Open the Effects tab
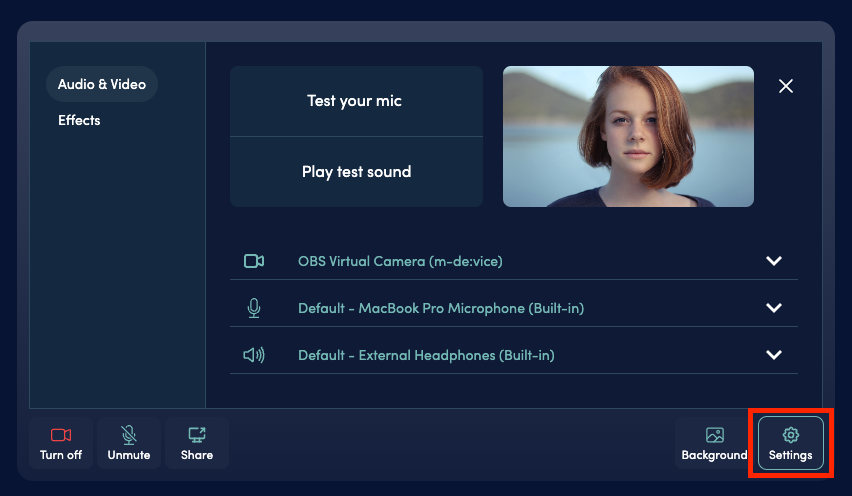The width and height of the screenshot is (852, 496). (79, 120)
